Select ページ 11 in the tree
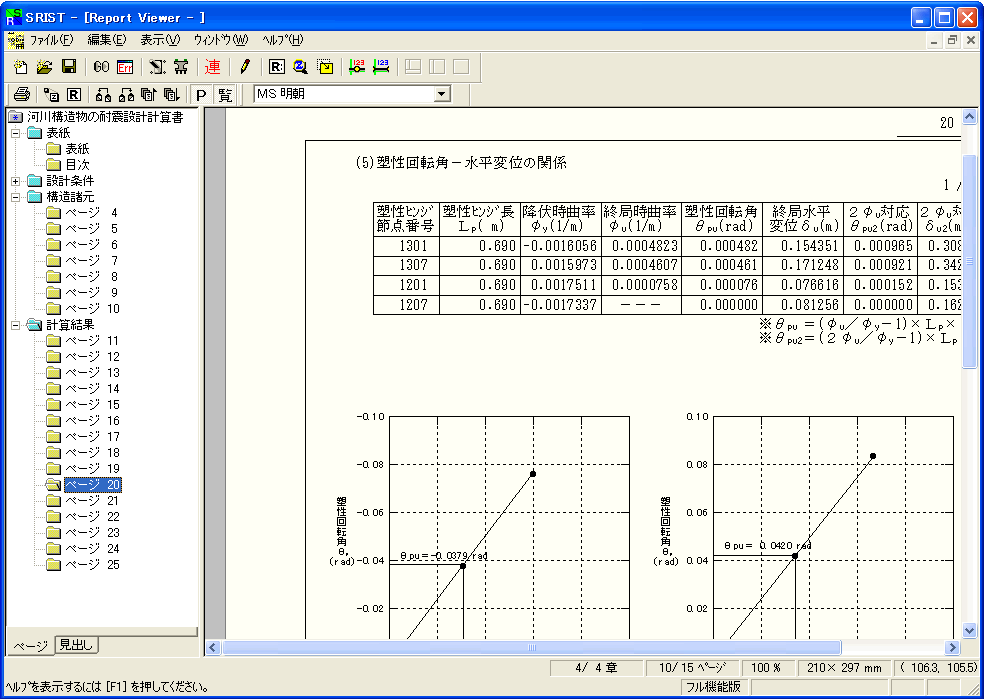Screen dimensions: 984x699 (x=92, y=341)
